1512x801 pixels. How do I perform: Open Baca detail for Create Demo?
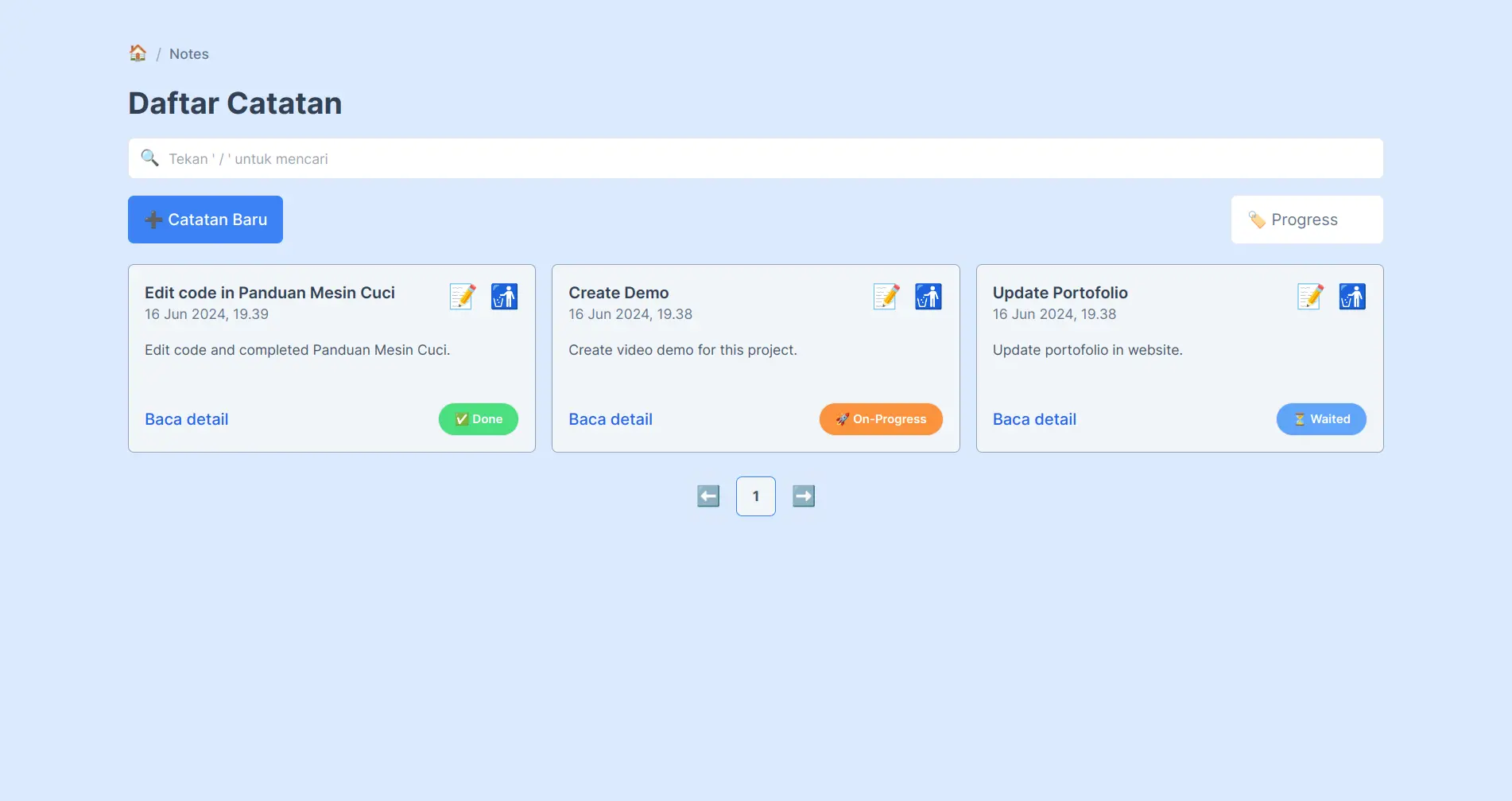tap(610, 419)
